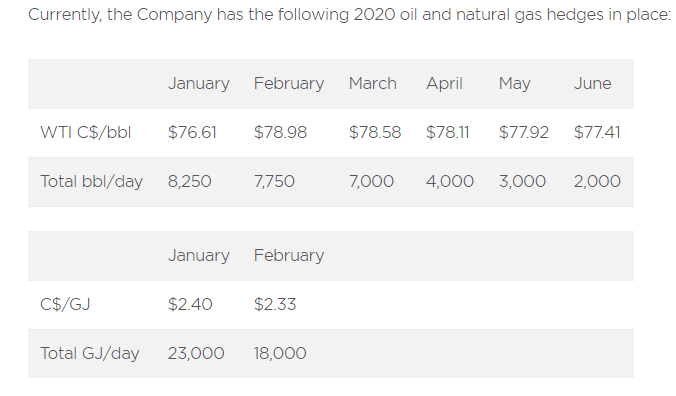Click the WTI C$/bbl row label

85,132
